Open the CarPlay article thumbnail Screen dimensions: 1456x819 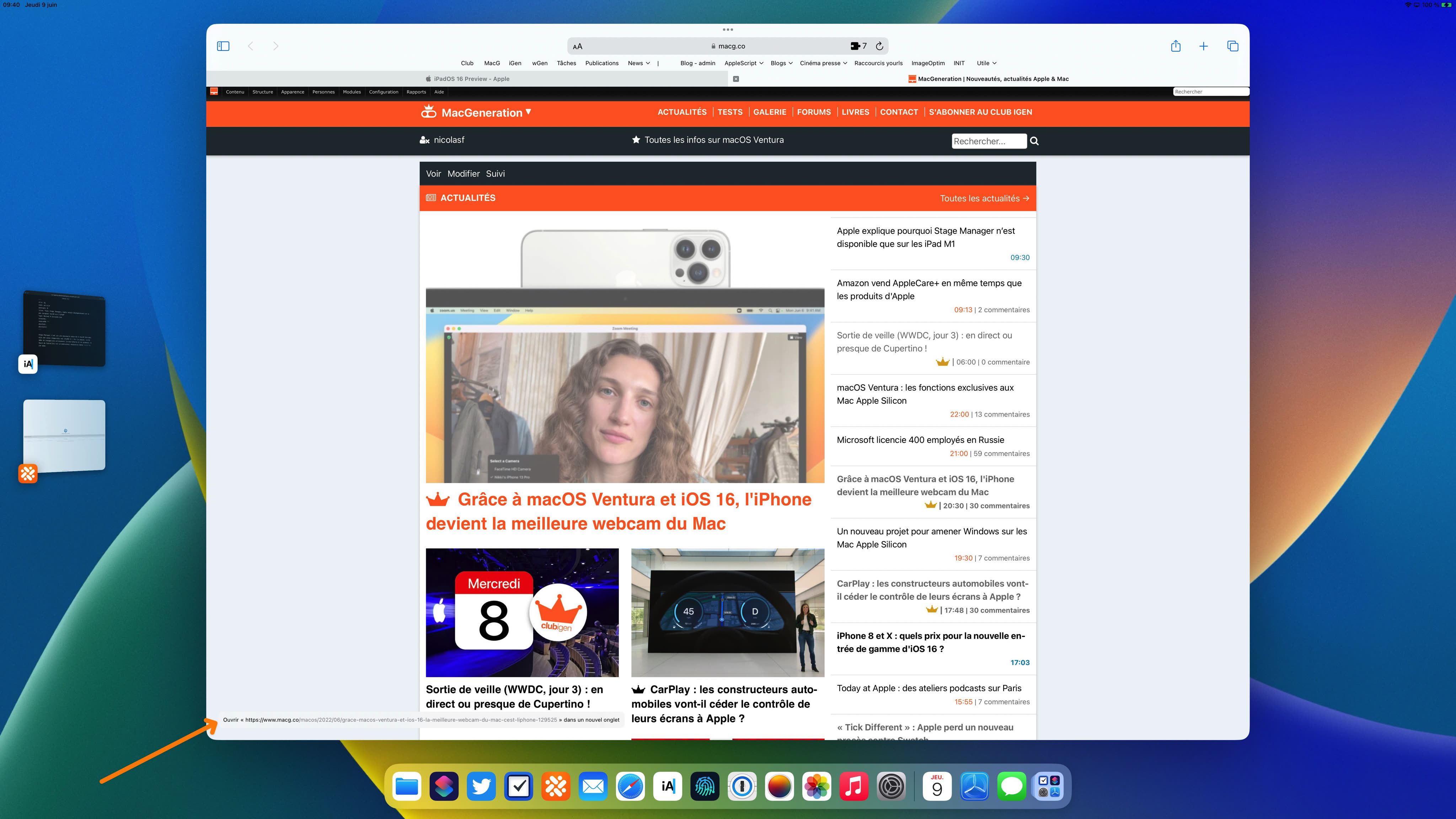(728, 612)
